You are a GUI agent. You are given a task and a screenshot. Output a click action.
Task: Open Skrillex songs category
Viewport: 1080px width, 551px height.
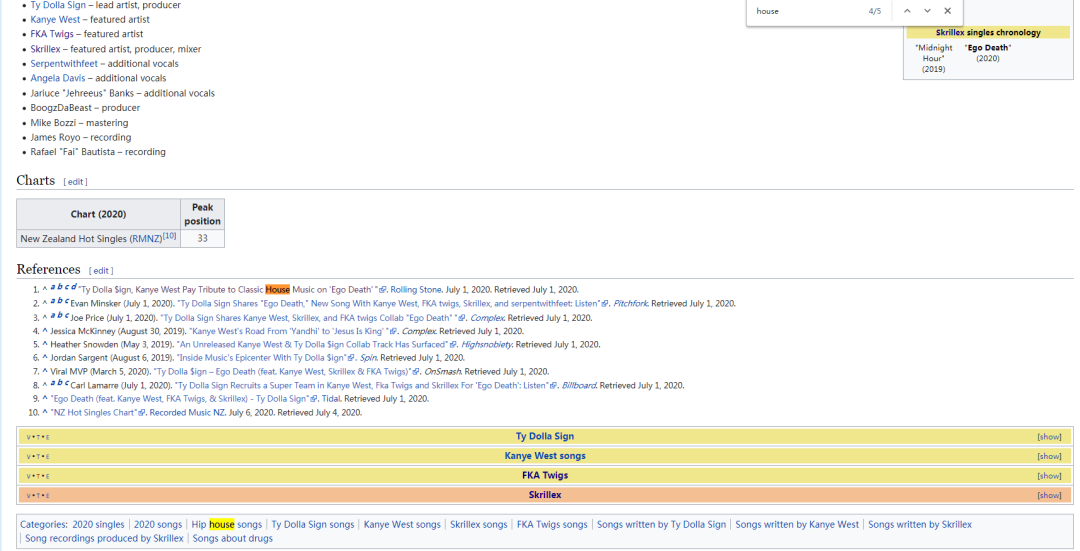(x=479, y=524)
